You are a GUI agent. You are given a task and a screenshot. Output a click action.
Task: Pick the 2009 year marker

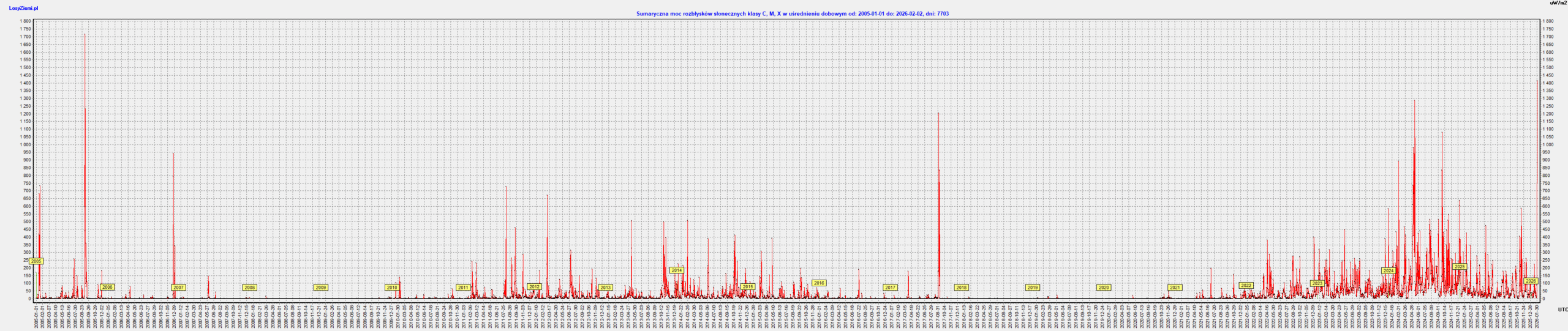[320, 288]
